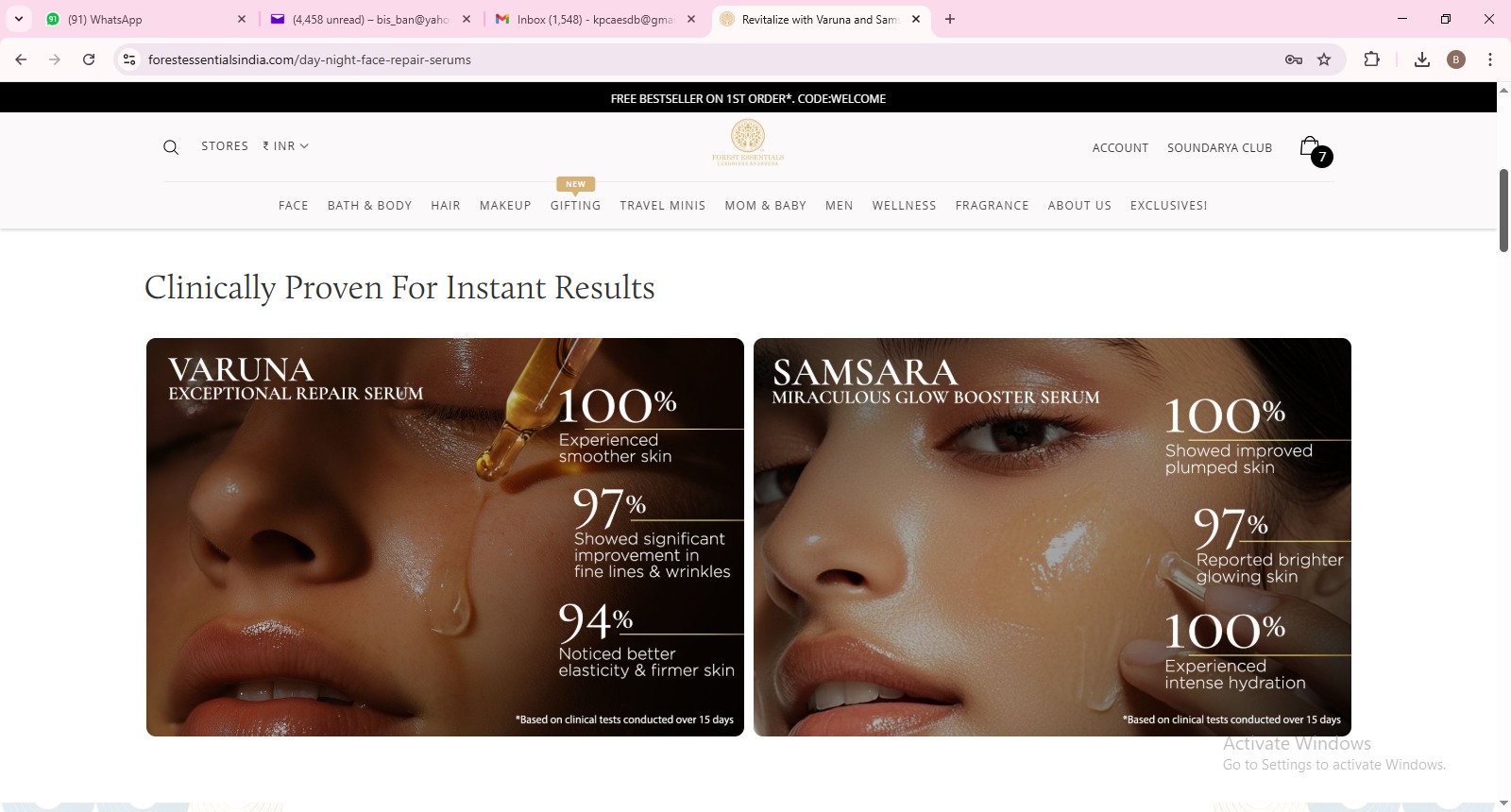Click the page vertical scrollbar thumb
This screenshot has height=812, width=1511.
click(x=1503, y=210)
